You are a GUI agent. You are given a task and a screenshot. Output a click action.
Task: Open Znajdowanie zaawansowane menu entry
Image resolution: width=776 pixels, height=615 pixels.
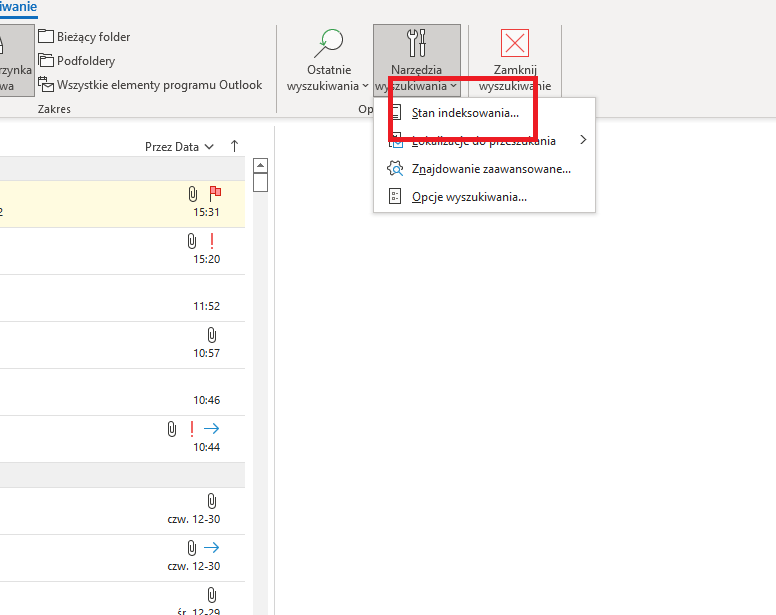484,169
